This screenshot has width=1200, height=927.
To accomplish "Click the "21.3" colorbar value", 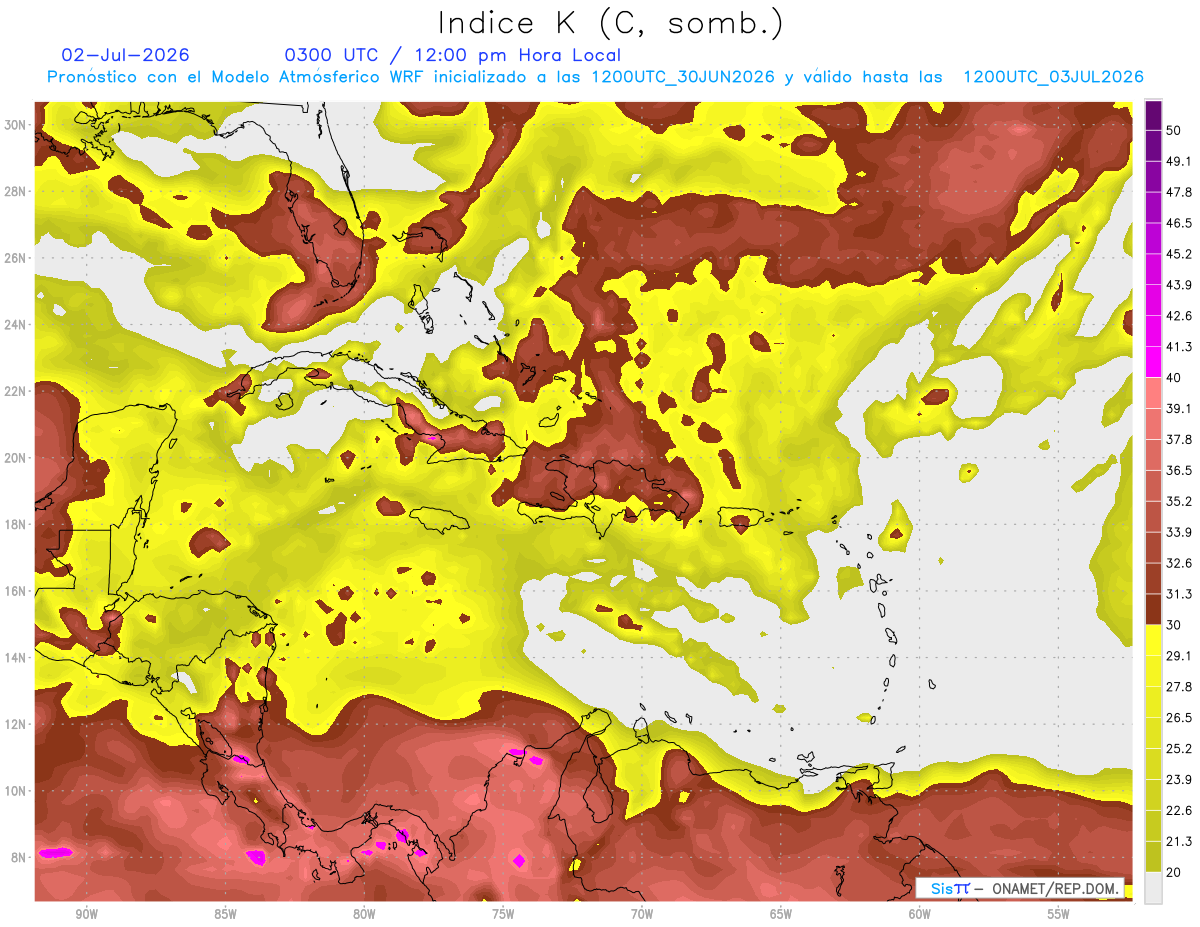I will point(1178,841).
